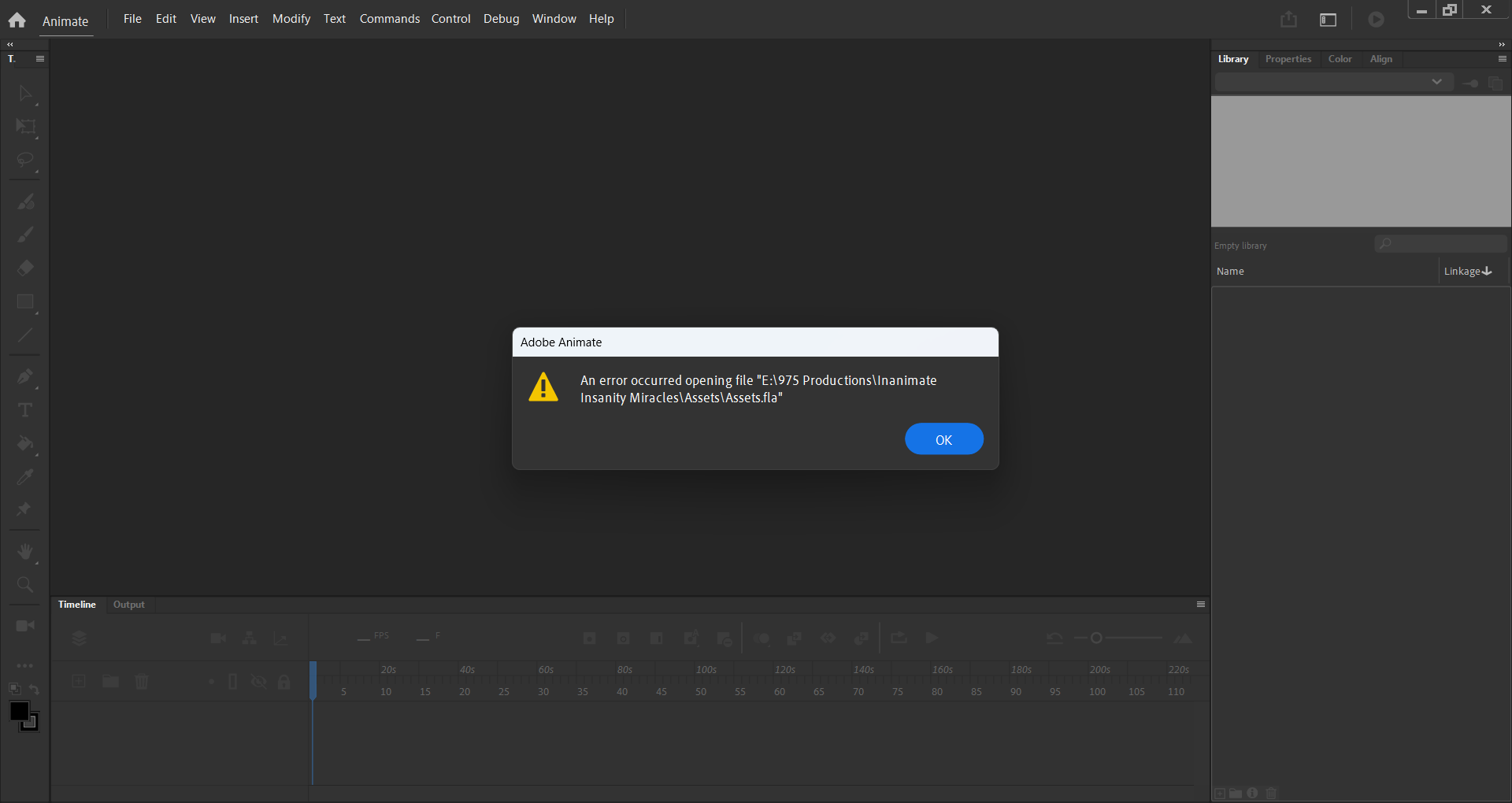
Task: Click OK in the error dialog
Action: coord(943,439)
